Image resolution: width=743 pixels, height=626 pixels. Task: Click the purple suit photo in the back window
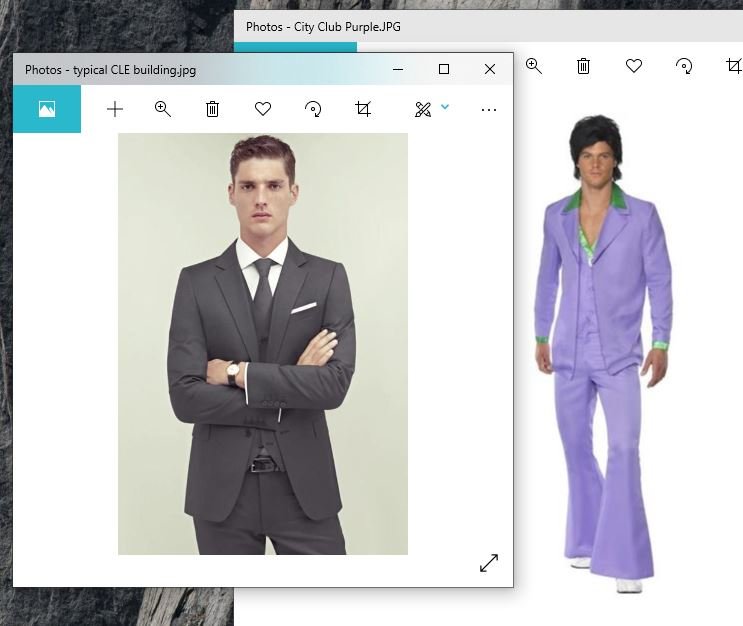coord(603,353)
